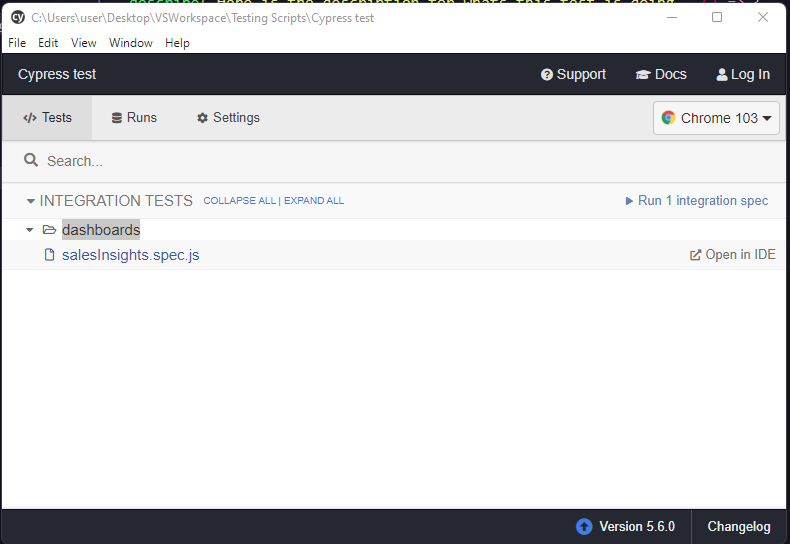This screenshot has width=790, height=544.
Task: Open the File menu
Action: [17, 43]
